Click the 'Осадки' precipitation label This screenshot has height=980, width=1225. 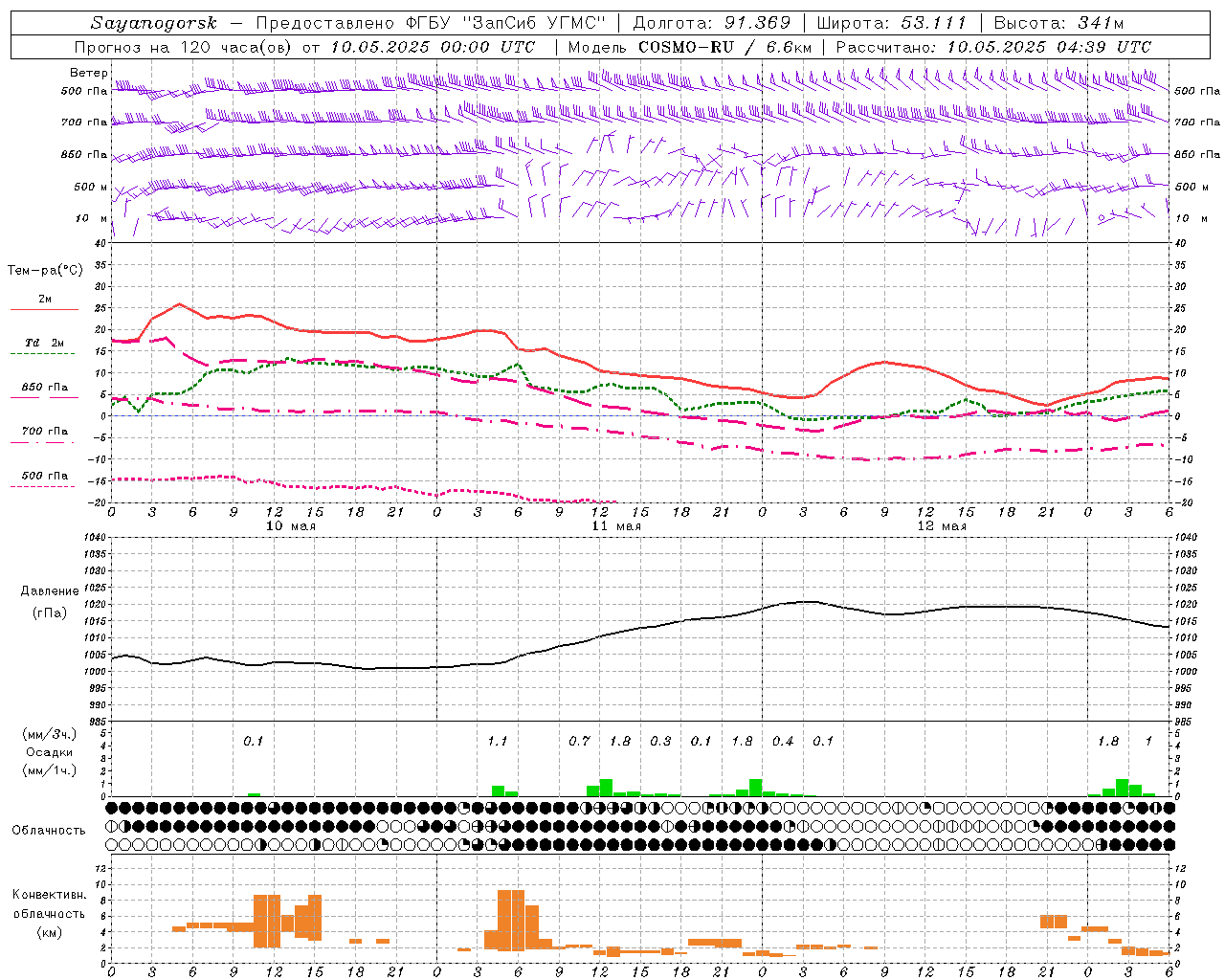[x=50, y=752]
